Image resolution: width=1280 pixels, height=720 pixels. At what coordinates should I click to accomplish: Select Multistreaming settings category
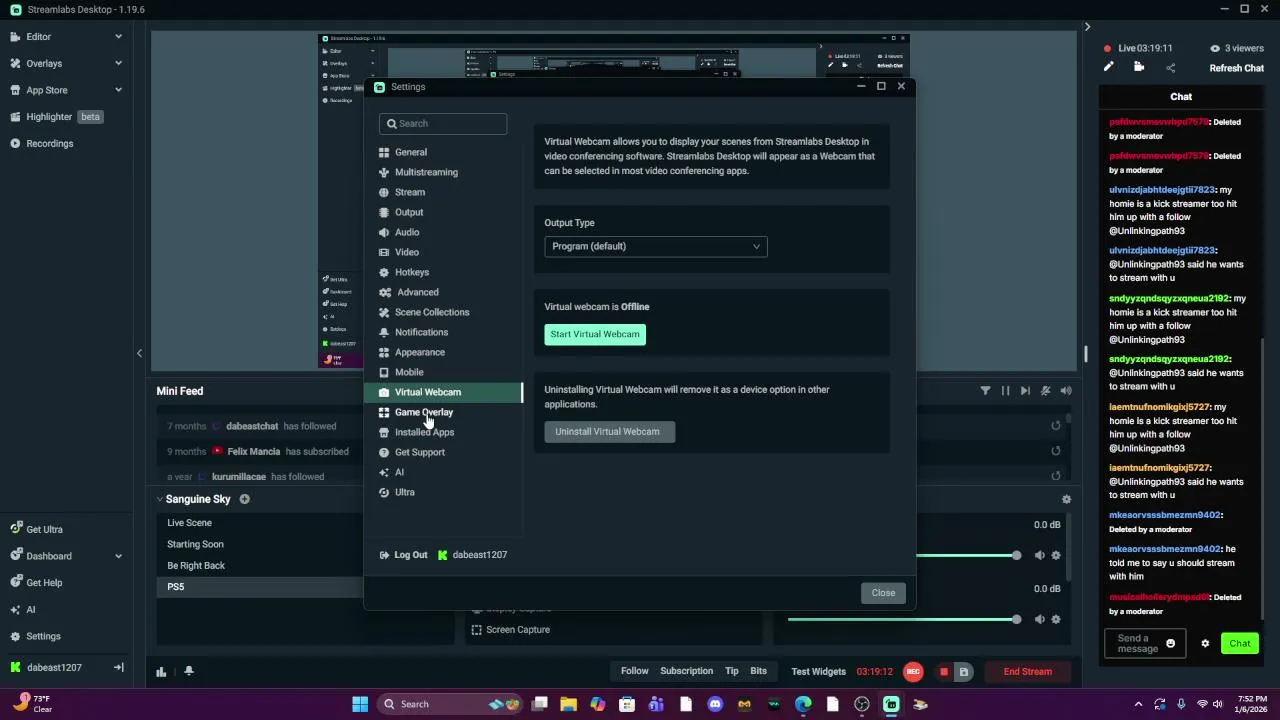coord(444,172)
